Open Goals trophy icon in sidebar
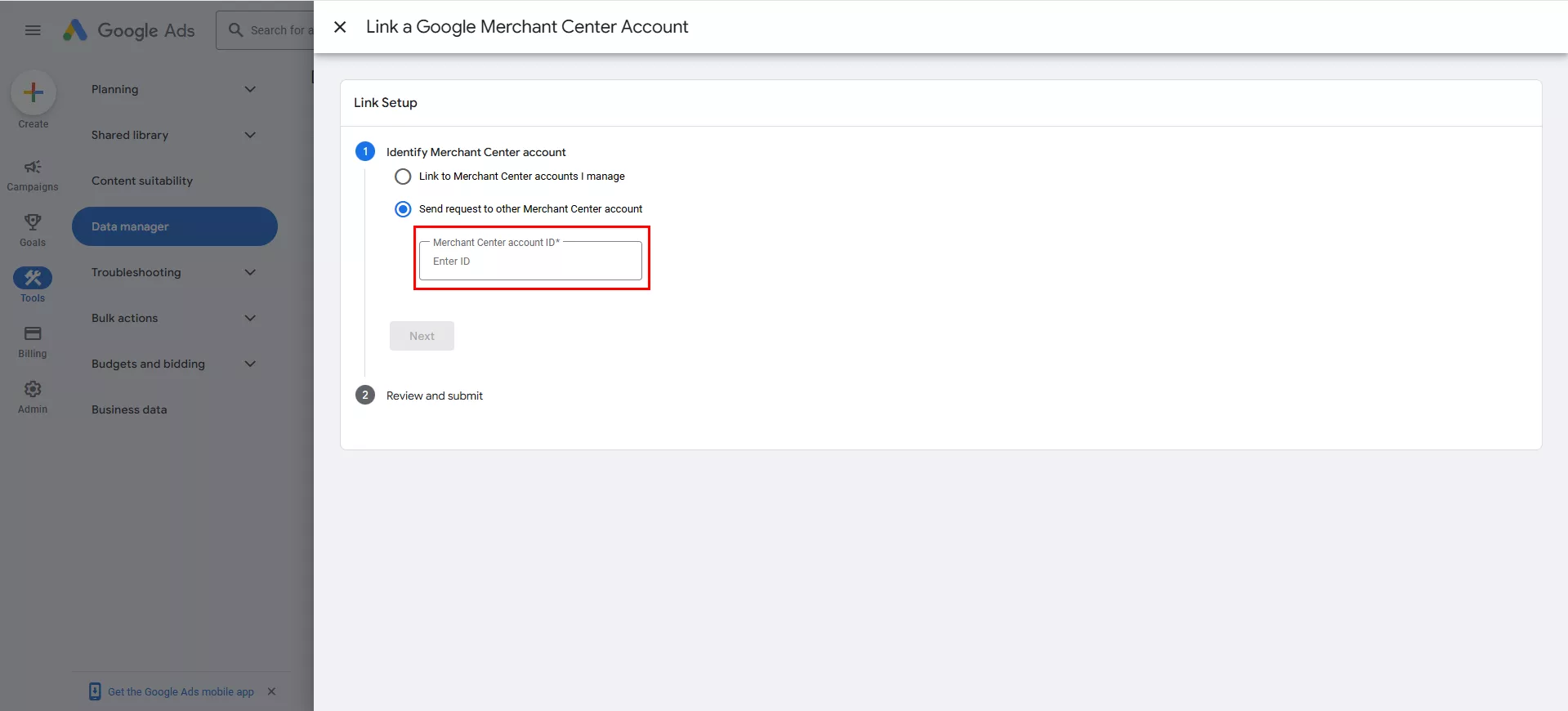 coord(33,222)
